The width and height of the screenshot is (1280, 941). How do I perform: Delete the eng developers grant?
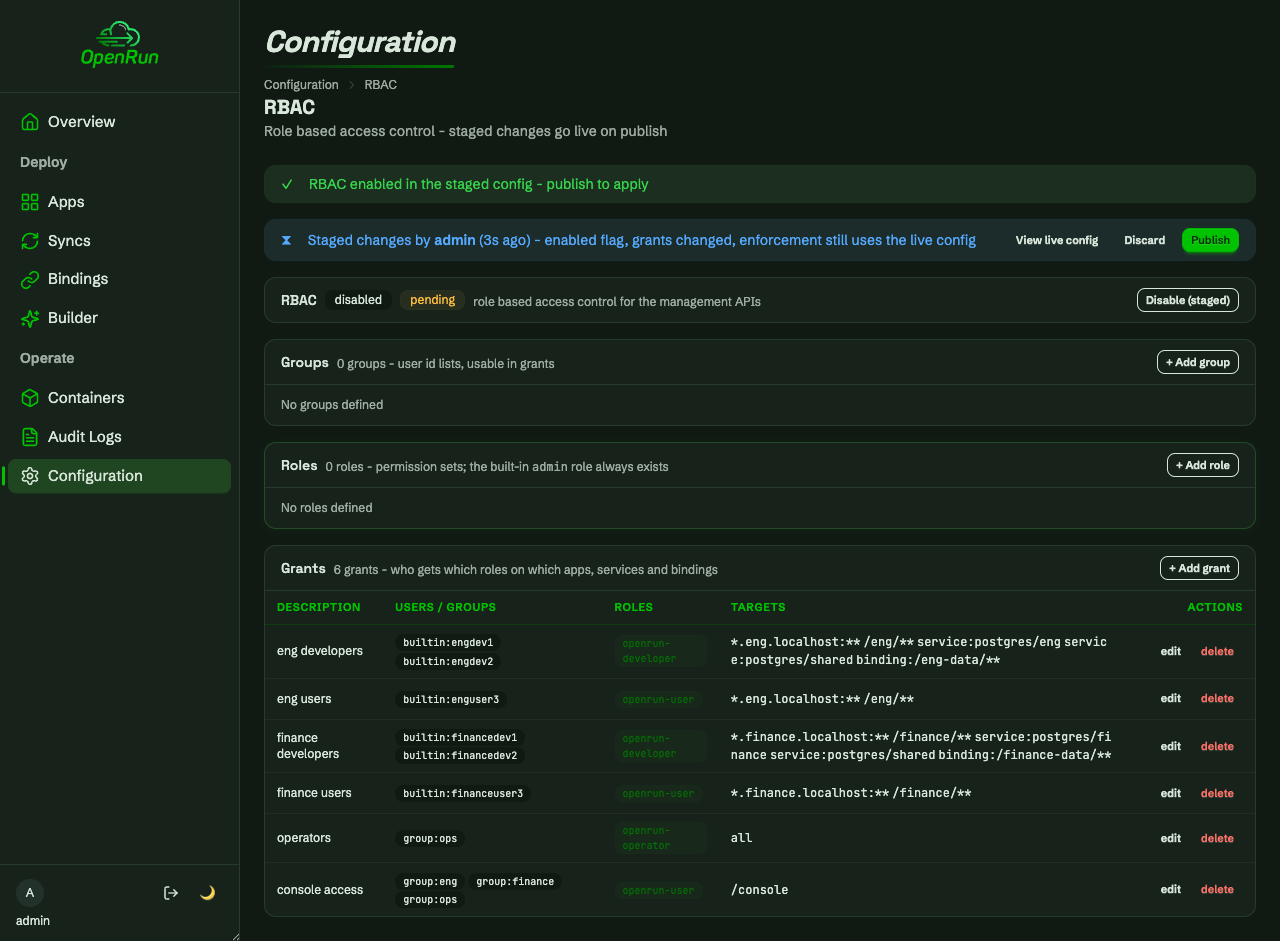1217,651
